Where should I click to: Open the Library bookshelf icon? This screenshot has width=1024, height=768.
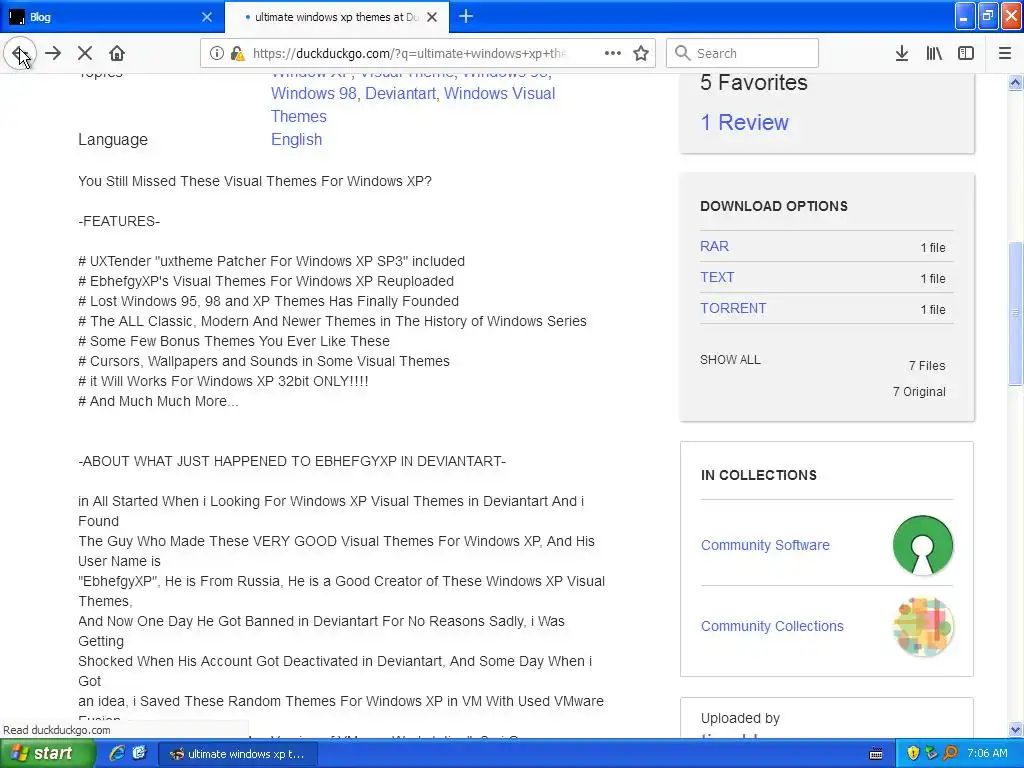934,53
